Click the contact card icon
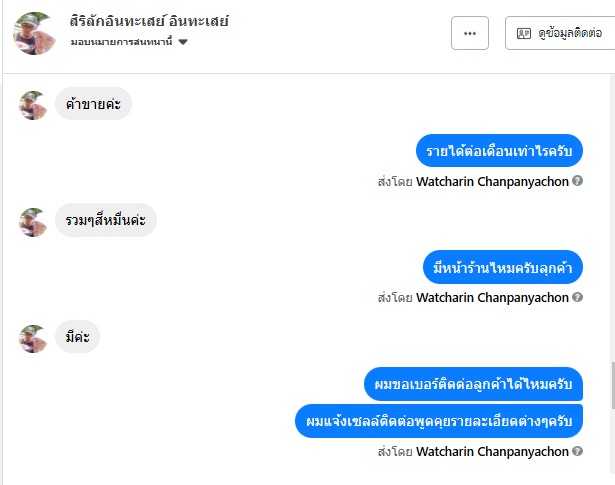 coord(524,33)
